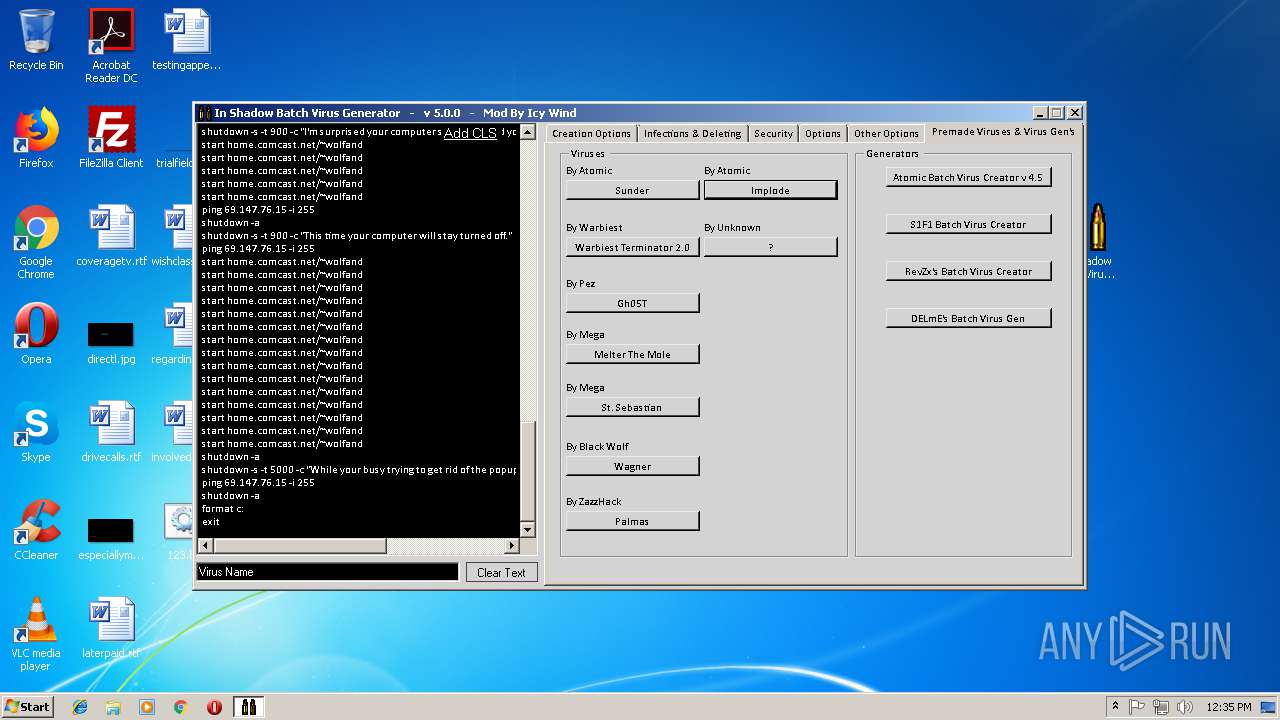Click the Palmas button
The height and width of the screenshot is (720, 1280).
pos(633,521)
